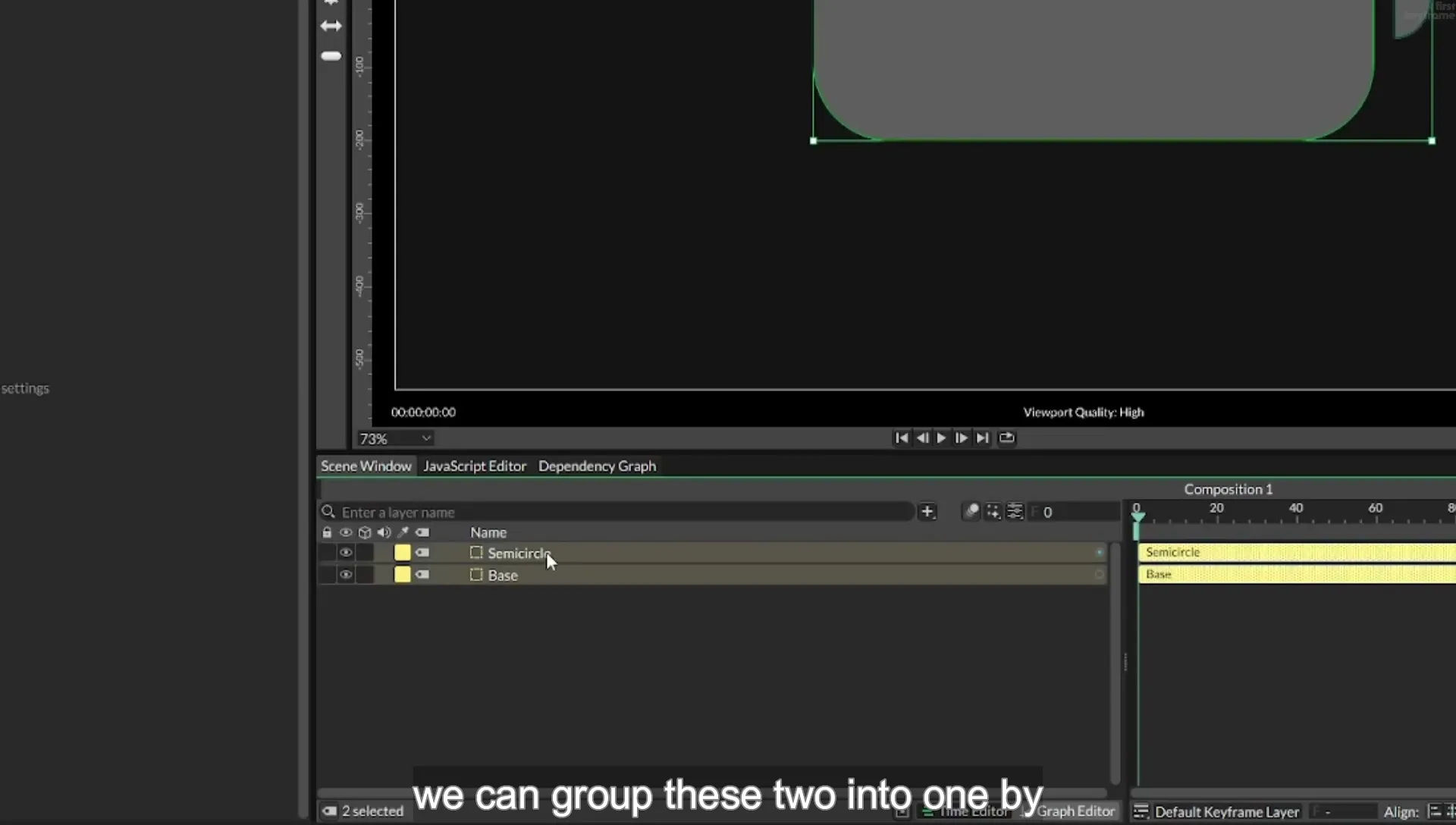1456x825 pixels.
Task: Select the Base timeline bar
Action: point(1297,575)
